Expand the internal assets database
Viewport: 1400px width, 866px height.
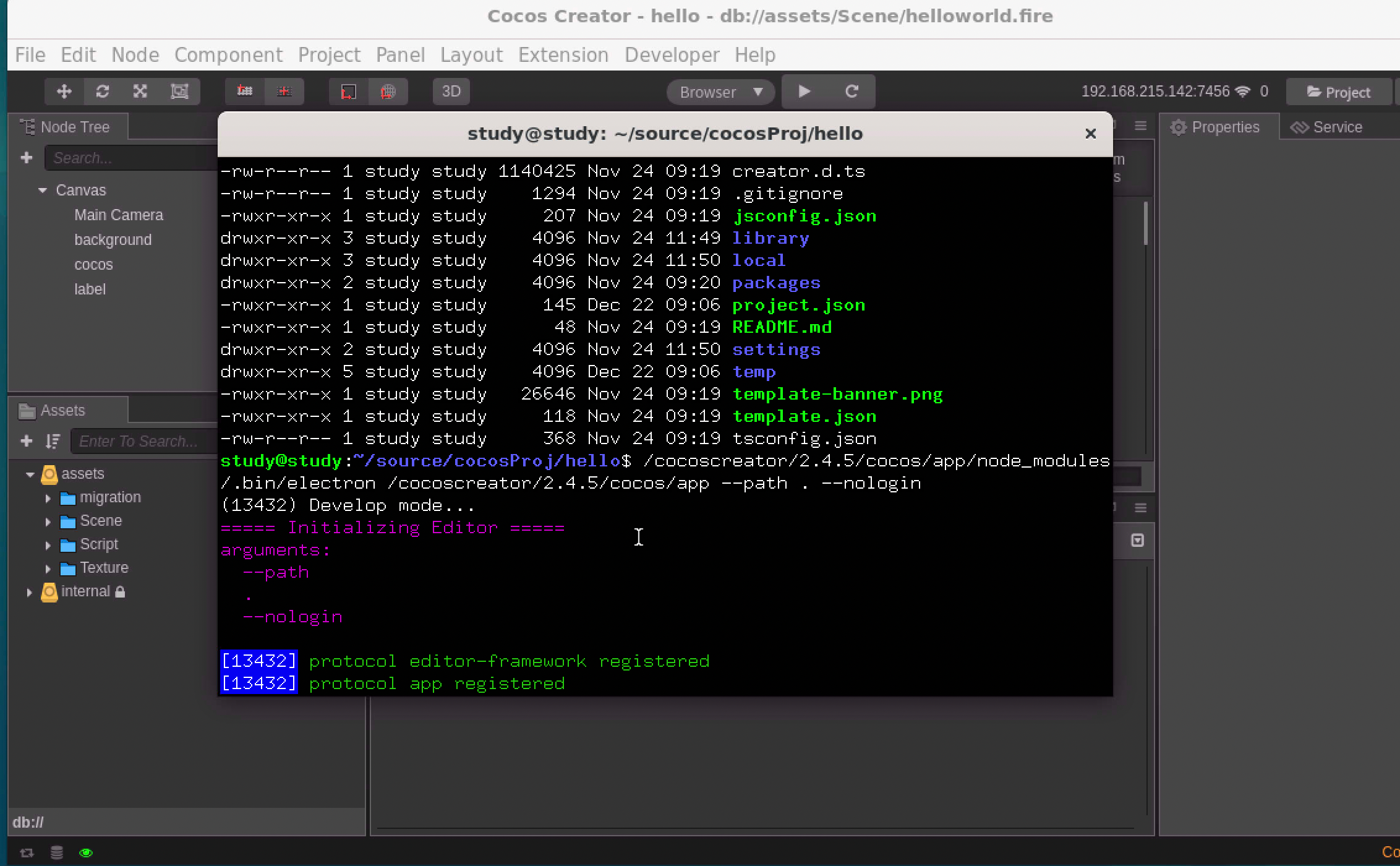coord(29,592)
